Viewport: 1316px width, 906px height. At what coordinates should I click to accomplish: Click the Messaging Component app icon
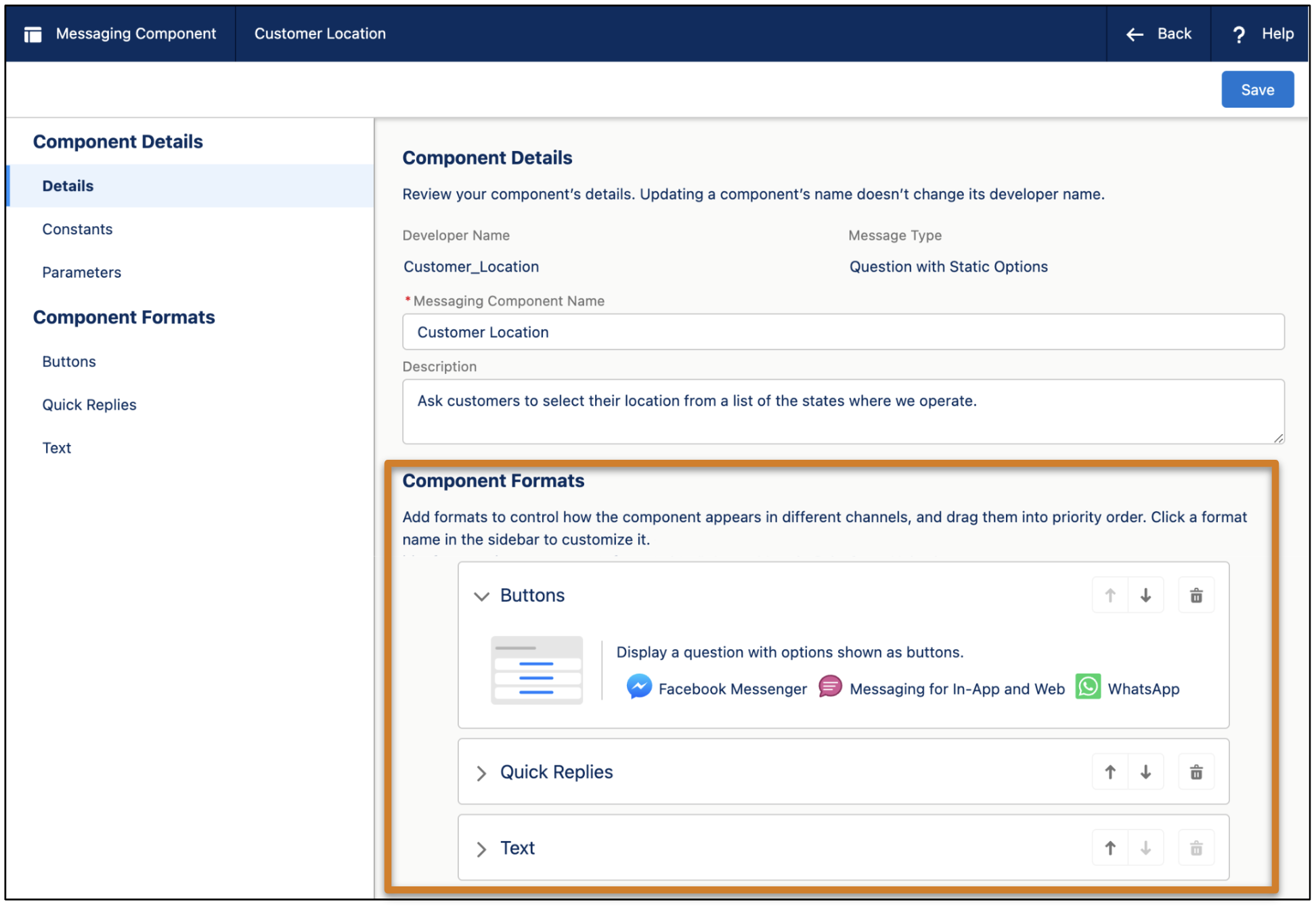click(x=32, y=33)
